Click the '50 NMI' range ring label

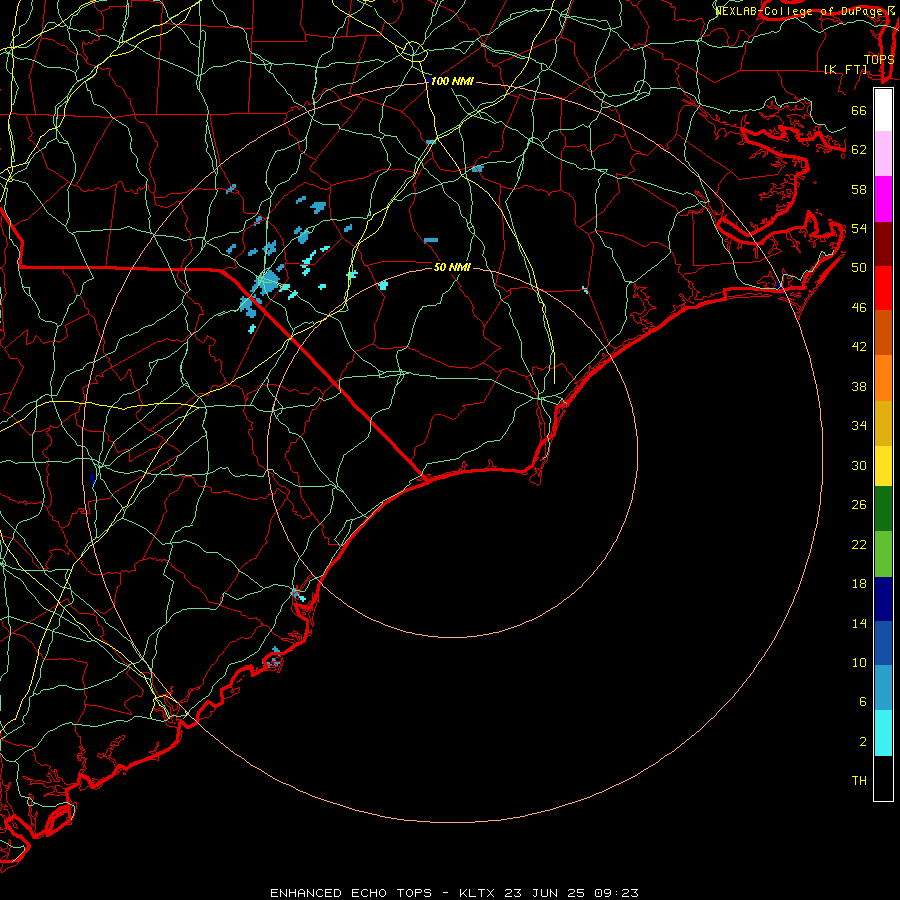tap(452, 267)
